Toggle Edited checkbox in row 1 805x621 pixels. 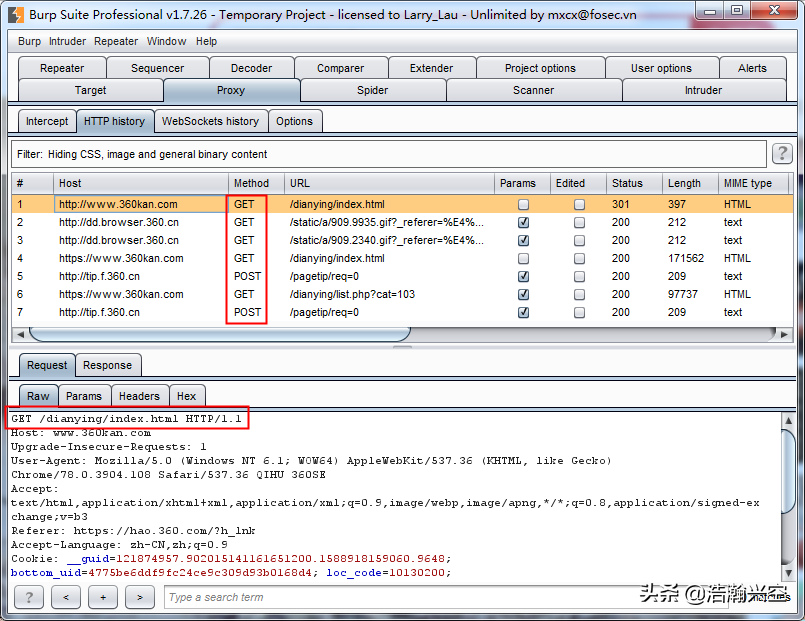[579, 204]
